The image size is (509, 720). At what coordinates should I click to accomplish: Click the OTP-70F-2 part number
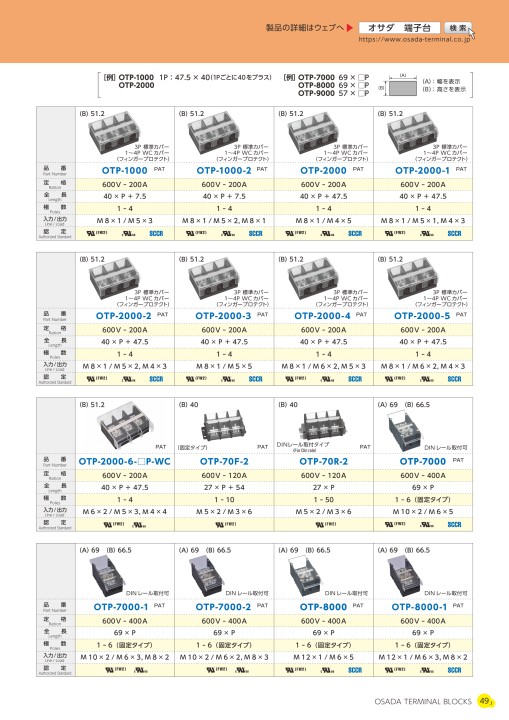(224, 461)
